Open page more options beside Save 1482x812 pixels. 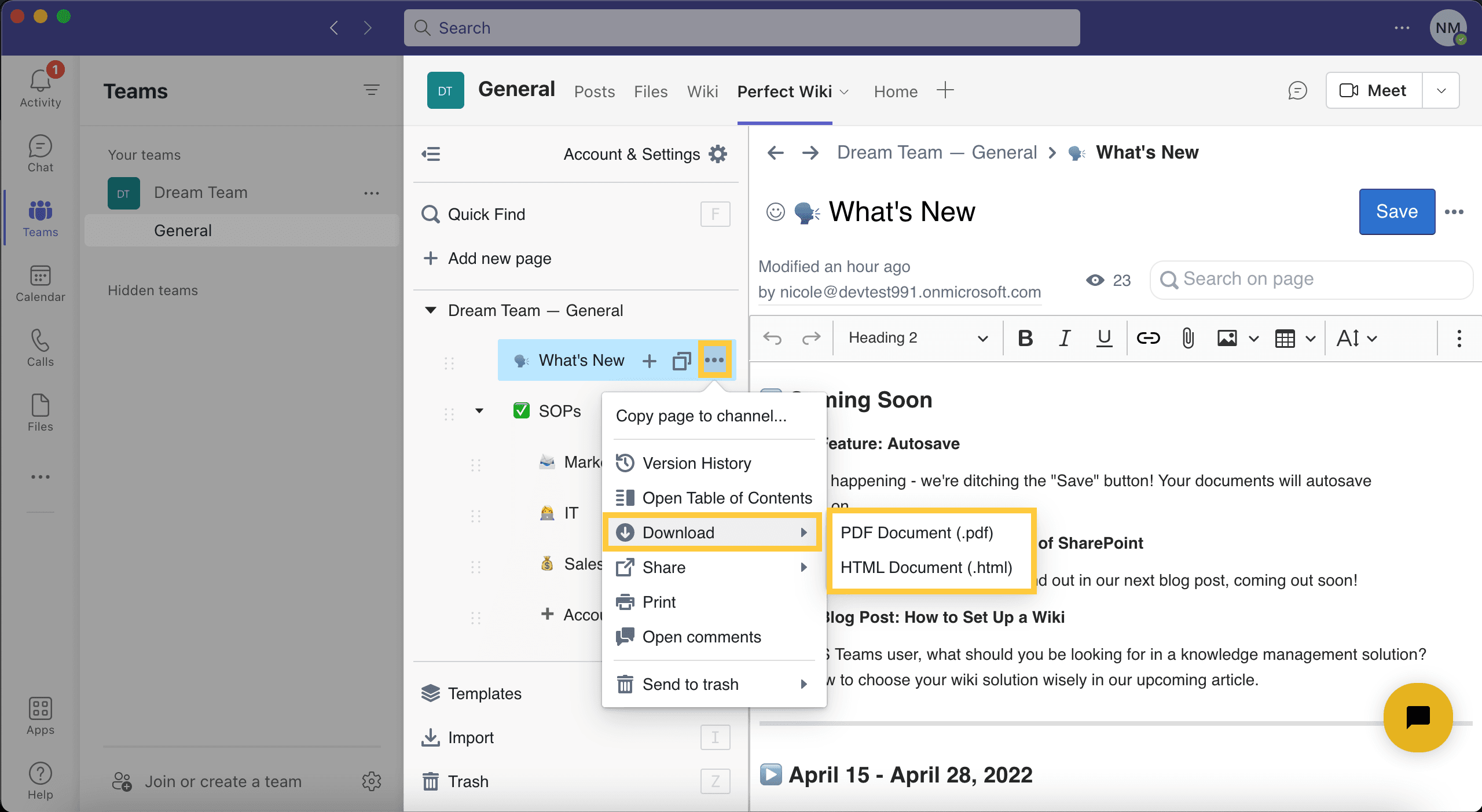coord(1454,212)
